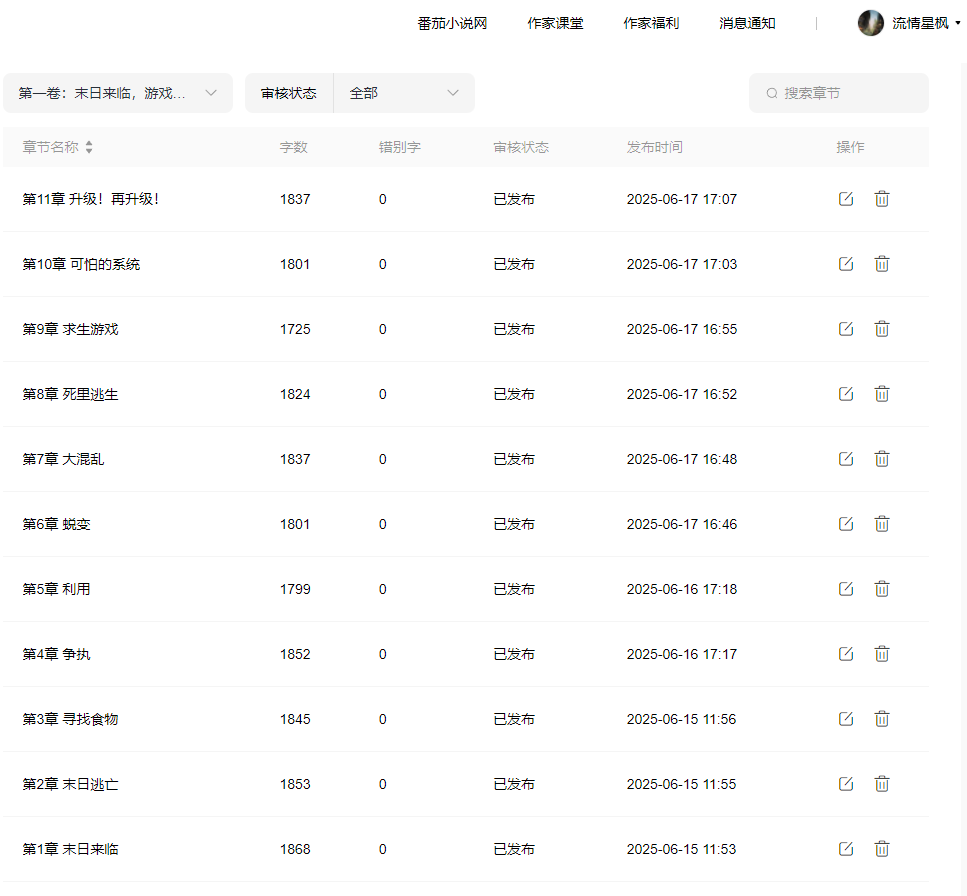
Task: View 消息通知 notifications
Action: point(747,23)
